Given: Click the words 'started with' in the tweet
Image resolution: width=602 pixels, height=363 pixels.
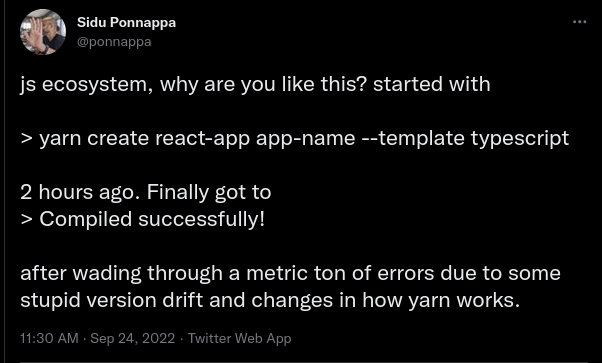Looking at the screenshot, I should 432,84.
